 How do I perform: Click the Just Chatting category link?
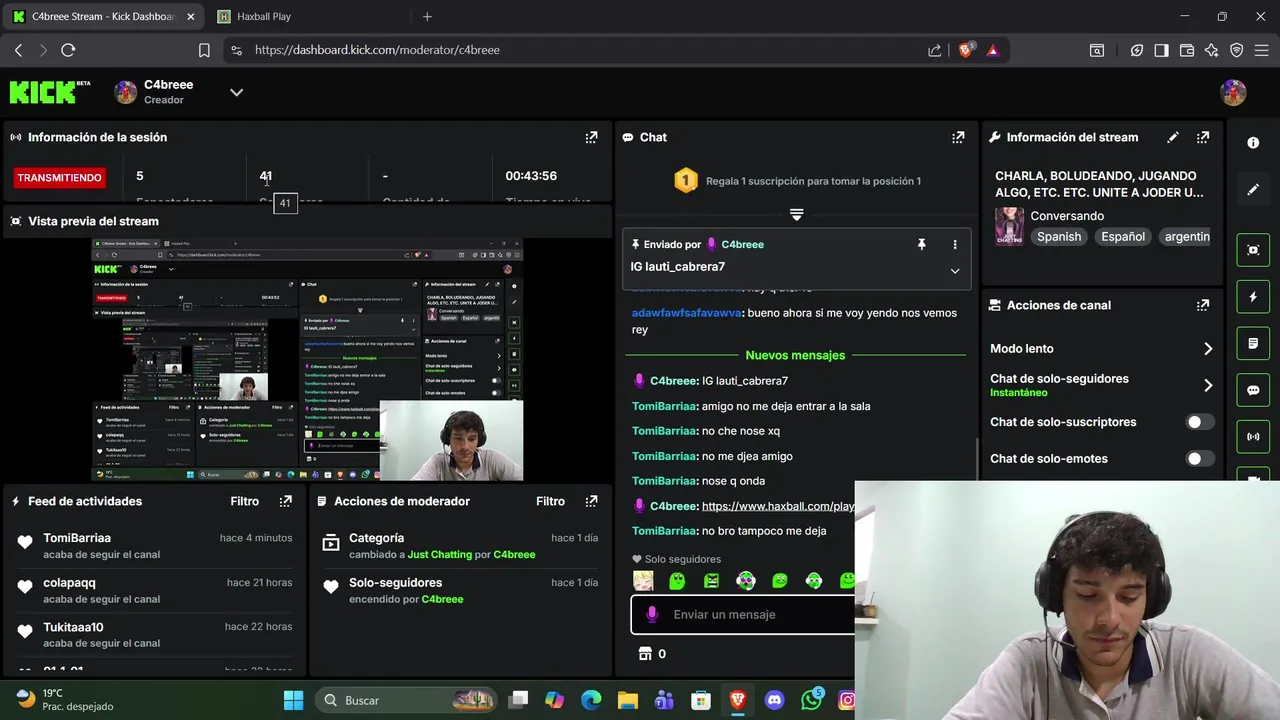click(x=439, y=554)
